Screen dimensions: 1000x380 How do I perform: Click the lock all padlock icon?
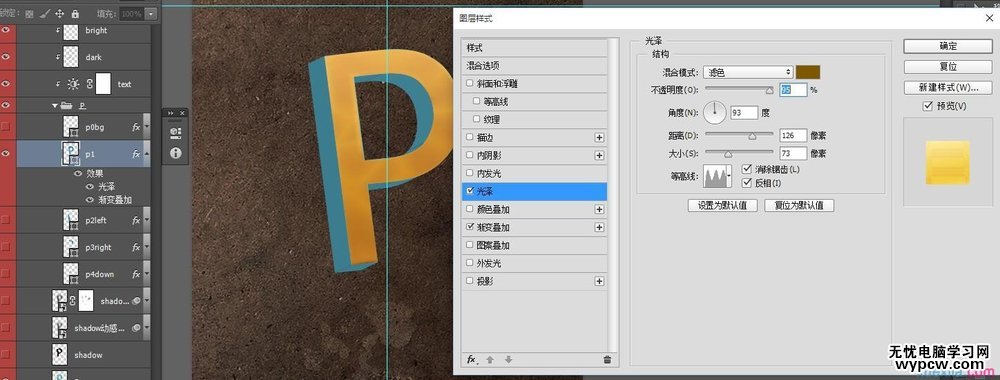pos(75,13)
